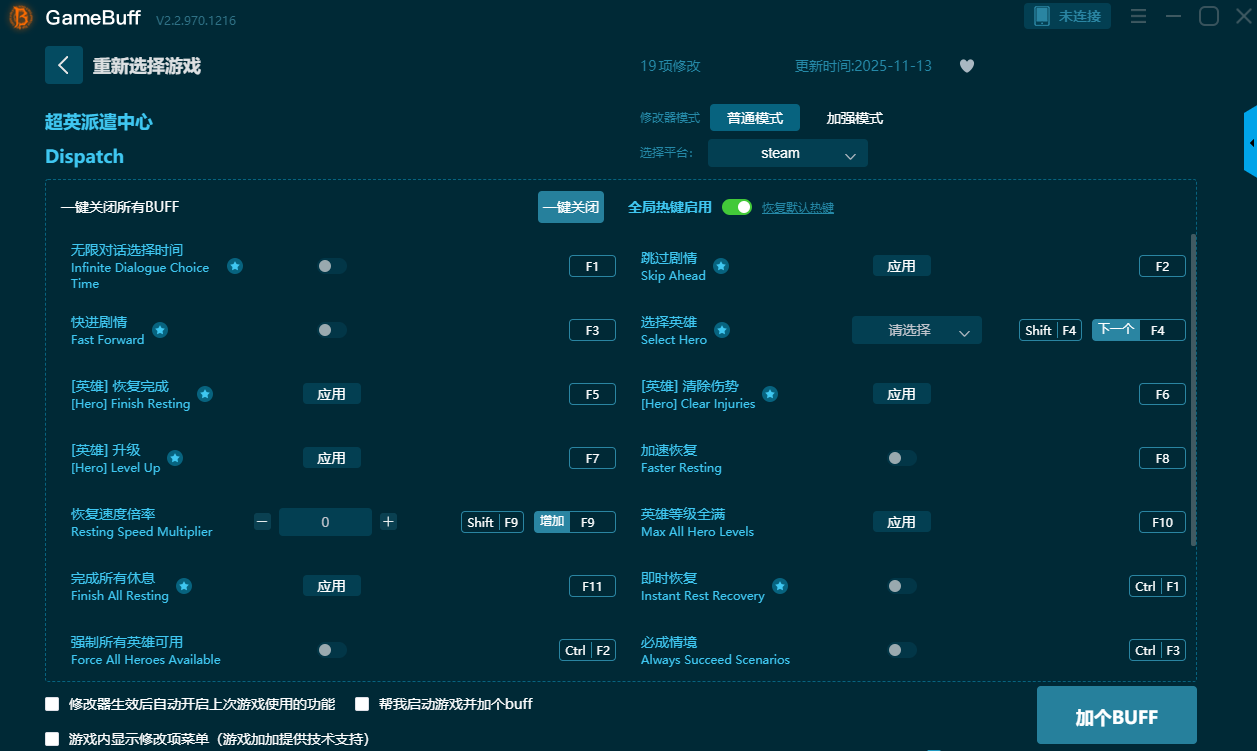Image resolution: width=1257 pixels, height=751 pixels.
Task: Toggle Infinite Dialogue Choice Time switch
Action: (331, 266)
